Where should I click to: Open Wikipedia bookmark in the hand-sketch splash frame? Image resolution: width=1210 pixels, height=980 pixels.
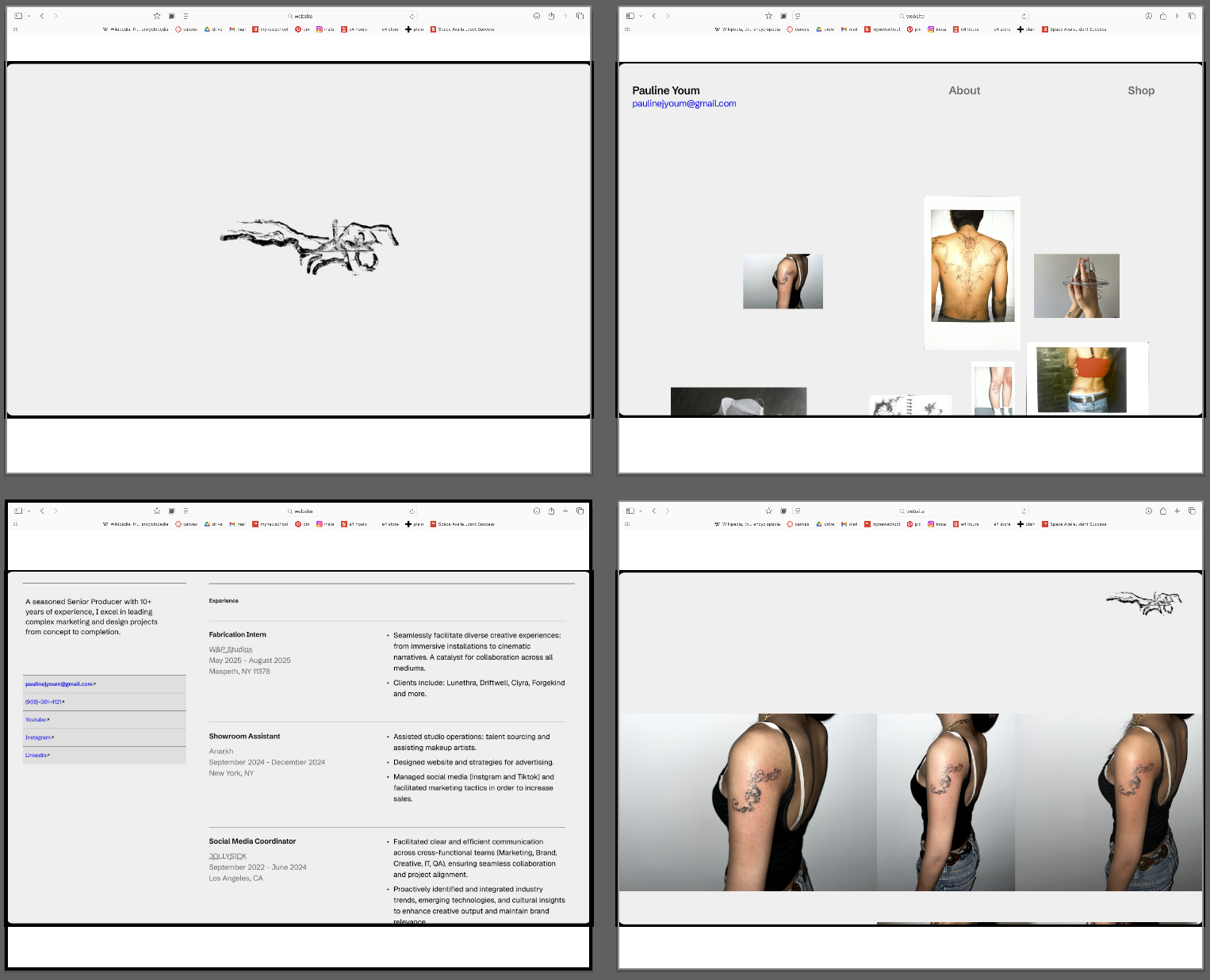pyautogui.click(x=136, y=29)
